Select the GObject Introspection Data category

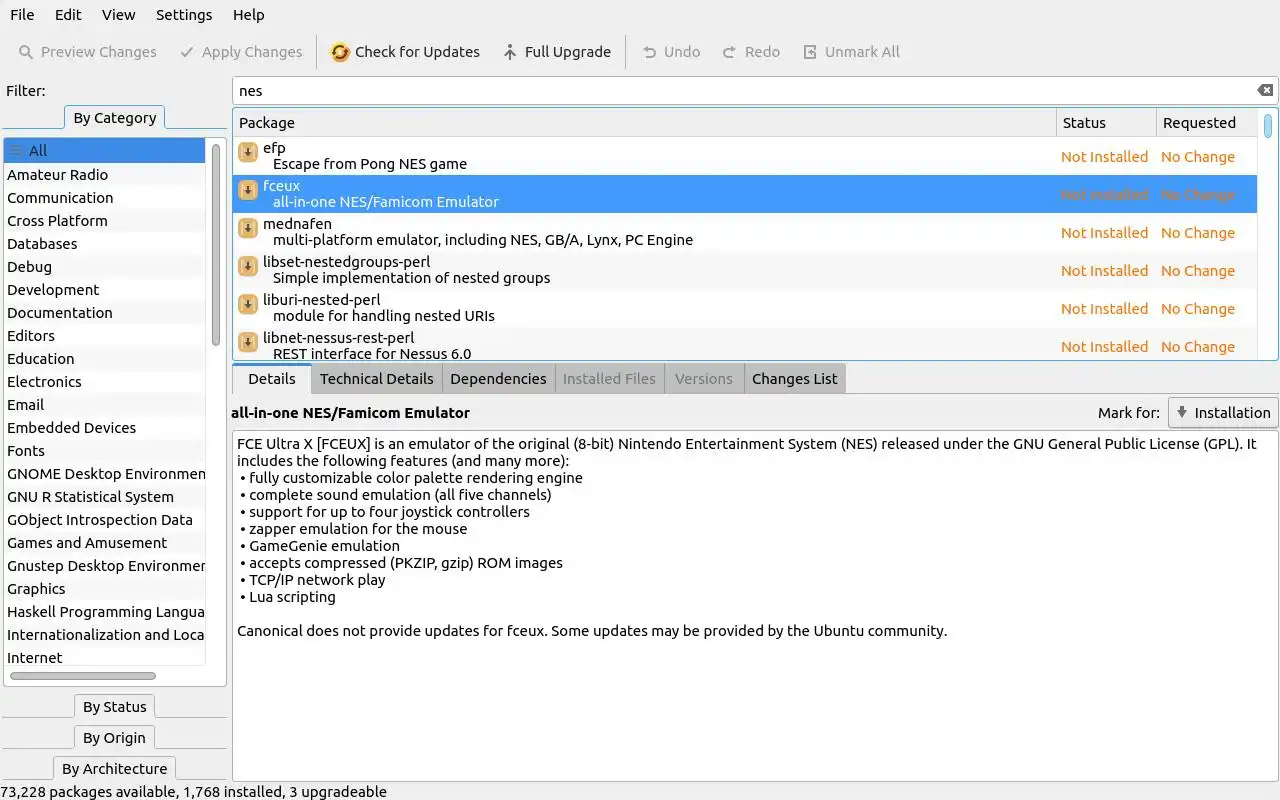click(104, 520)
